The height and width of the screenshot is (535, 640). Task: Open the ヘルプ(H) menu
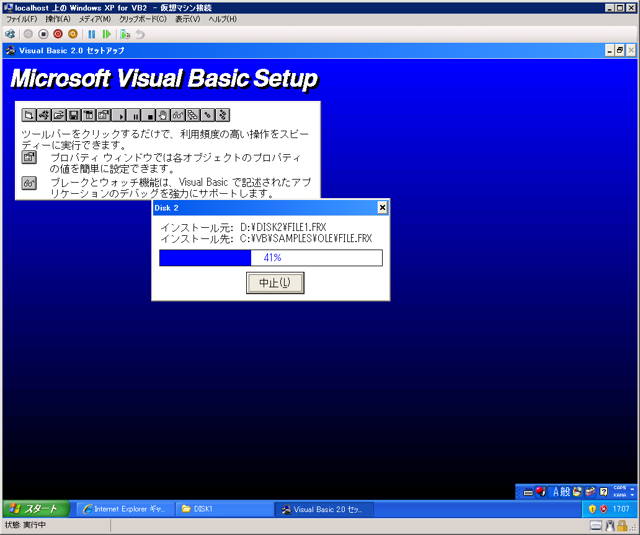point(222,19)
